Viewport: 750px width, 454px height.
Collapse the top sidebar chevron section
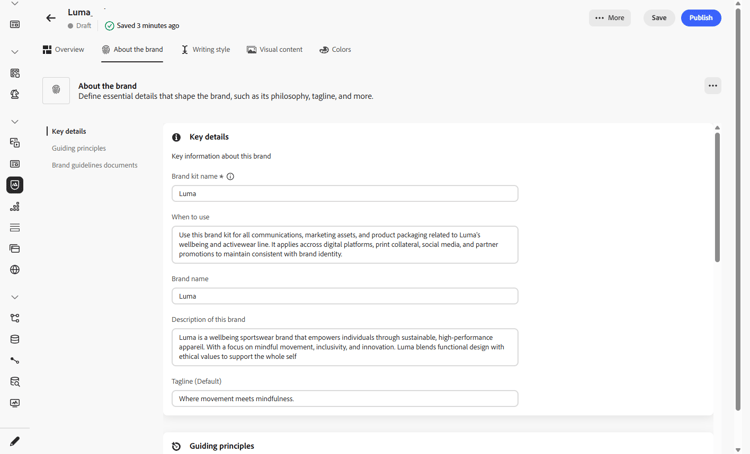(15, 4)
